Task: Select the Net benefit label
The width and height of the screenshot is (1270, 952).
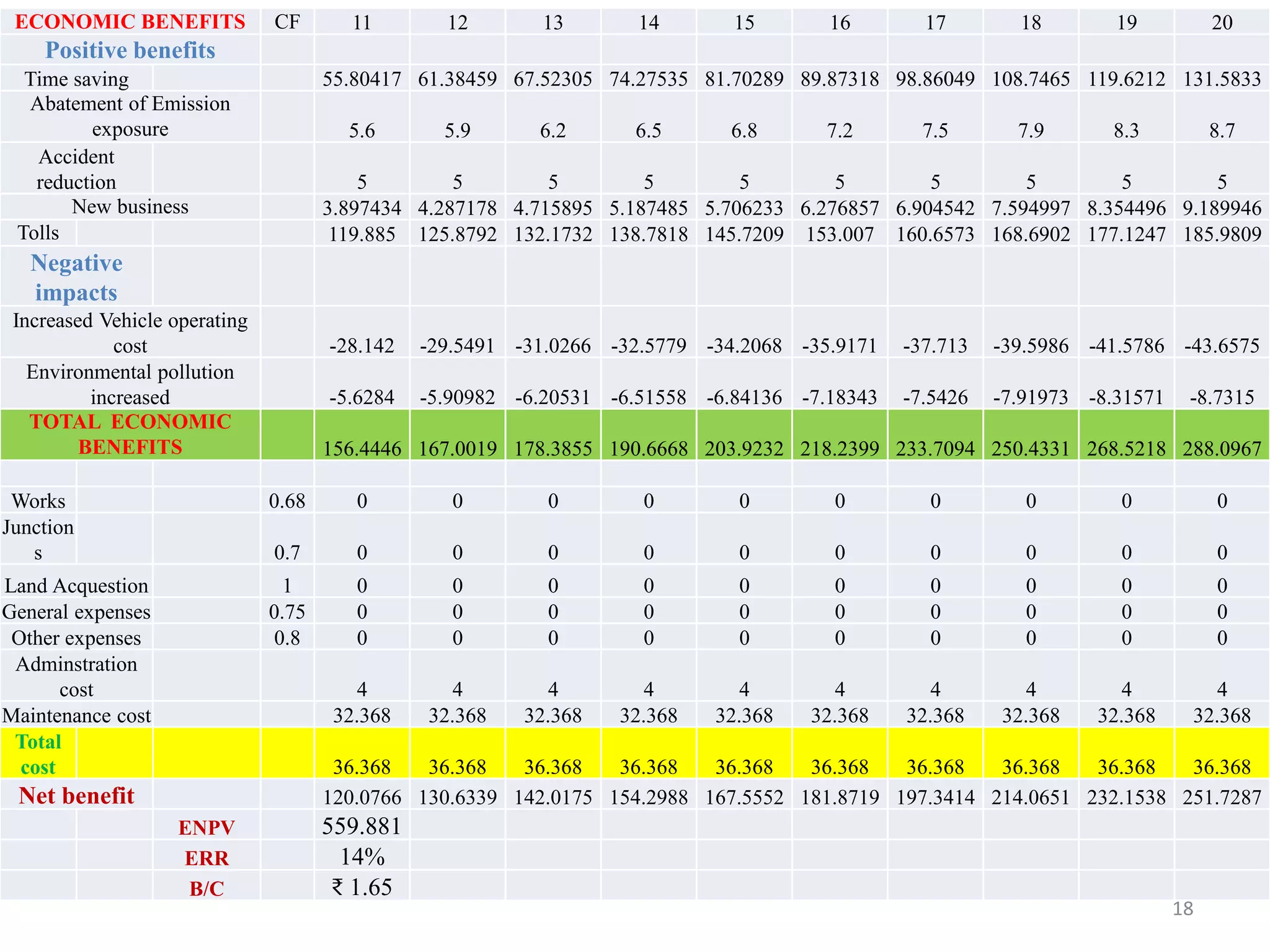Action: tap(77, 796)
